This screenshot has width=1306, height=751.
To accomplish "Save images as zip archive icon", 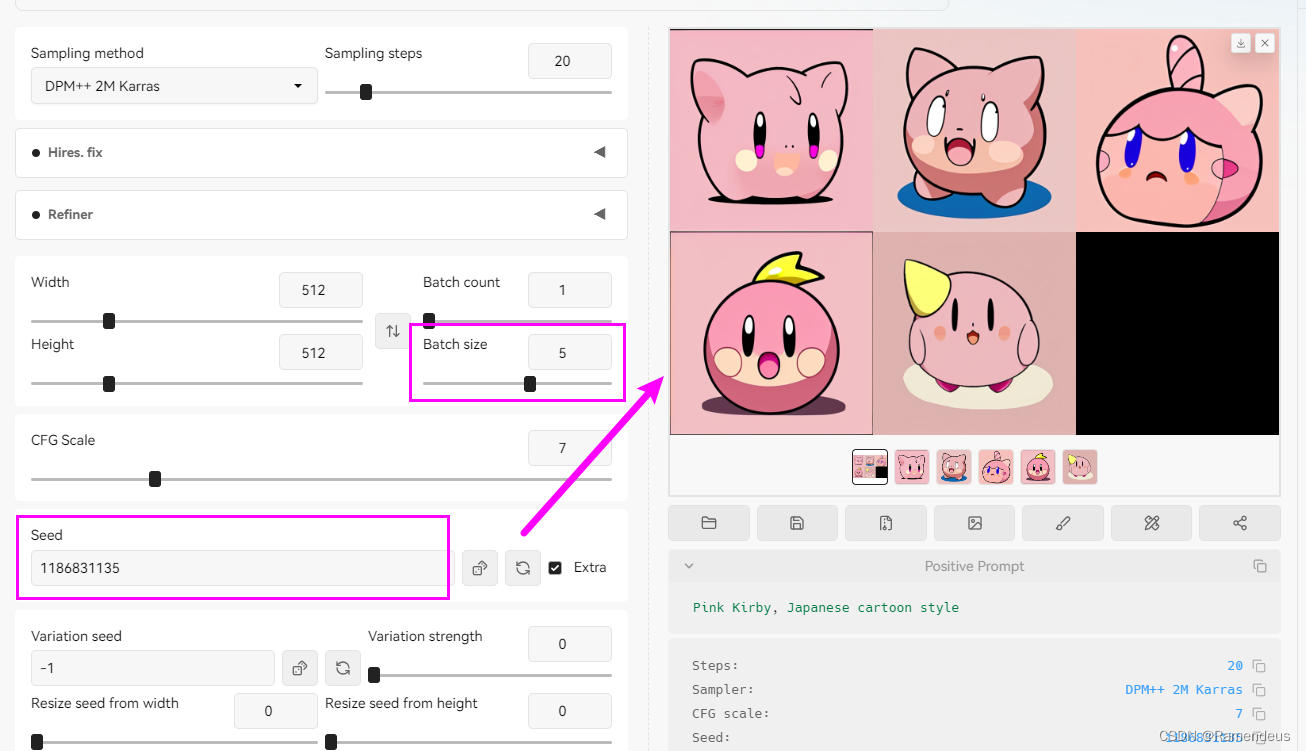I will (x=886, y=523).
